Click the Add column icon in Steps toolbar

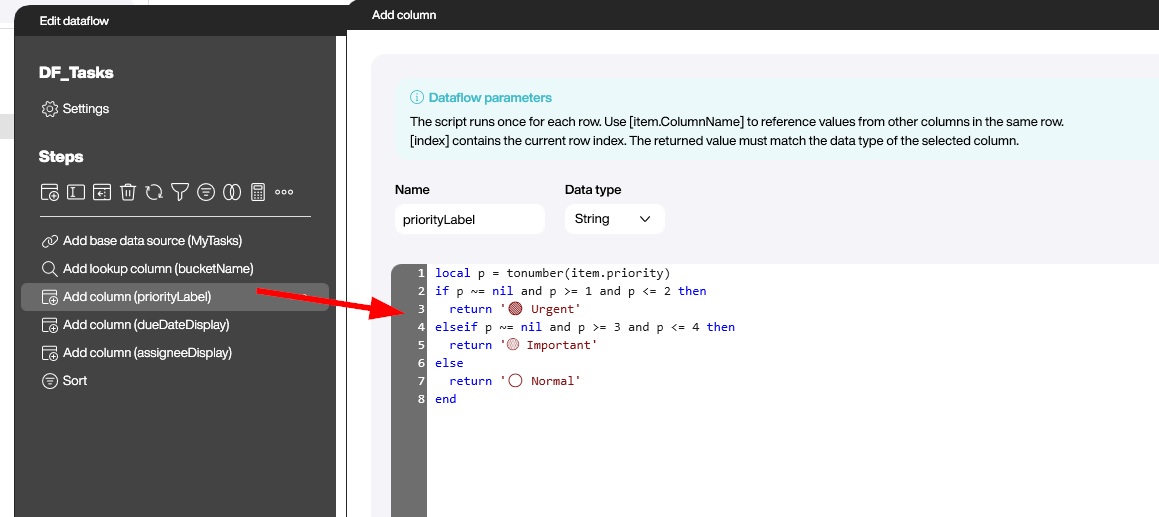(50, 192)
